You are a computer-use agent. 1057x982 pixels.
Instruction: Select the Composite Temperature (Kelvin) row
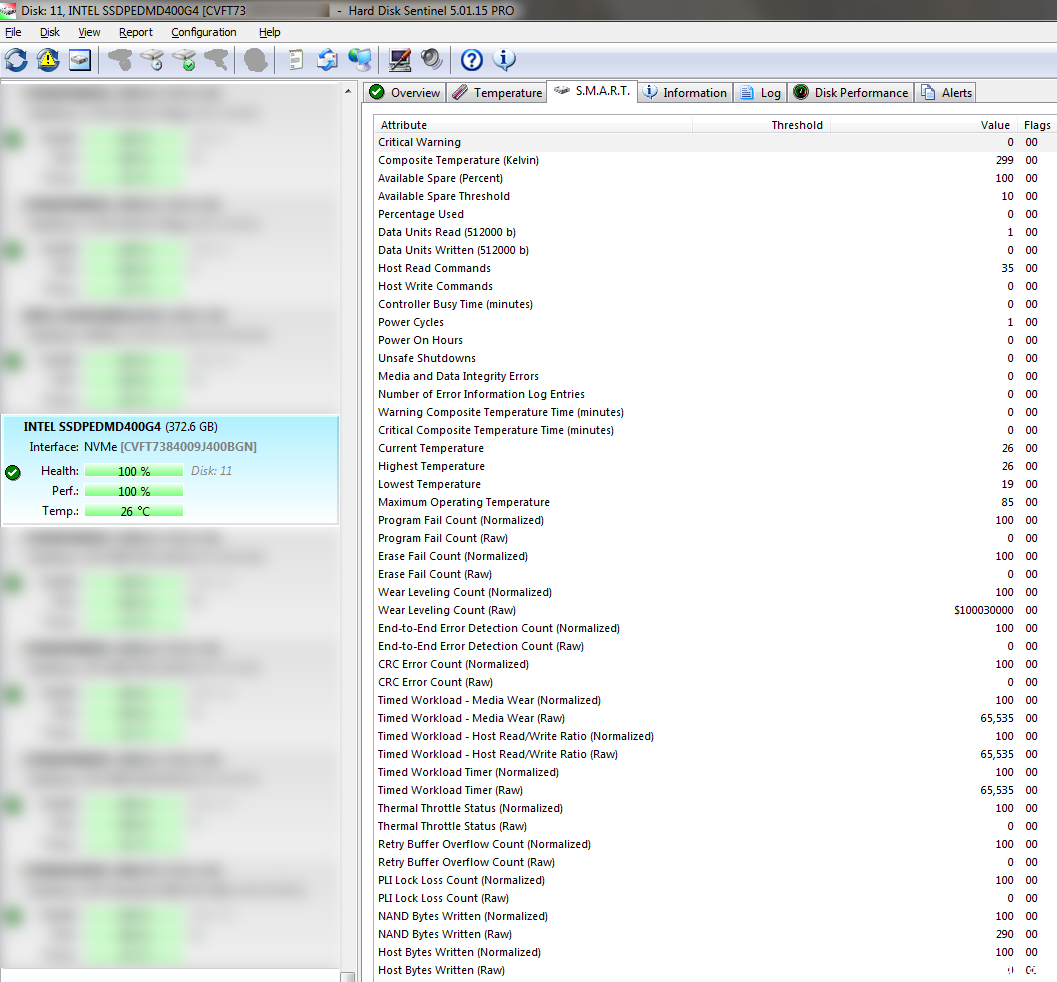(715, 160)
